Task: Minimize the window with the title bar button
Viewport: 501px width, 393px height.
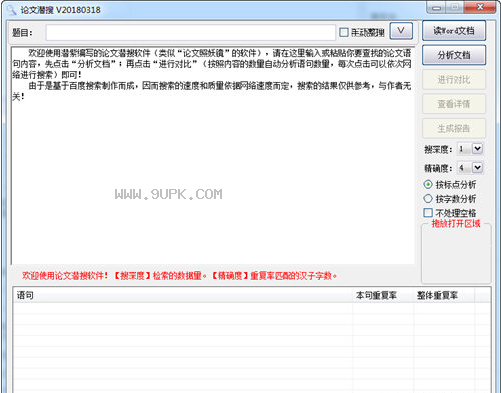Action: pos(437,8)
